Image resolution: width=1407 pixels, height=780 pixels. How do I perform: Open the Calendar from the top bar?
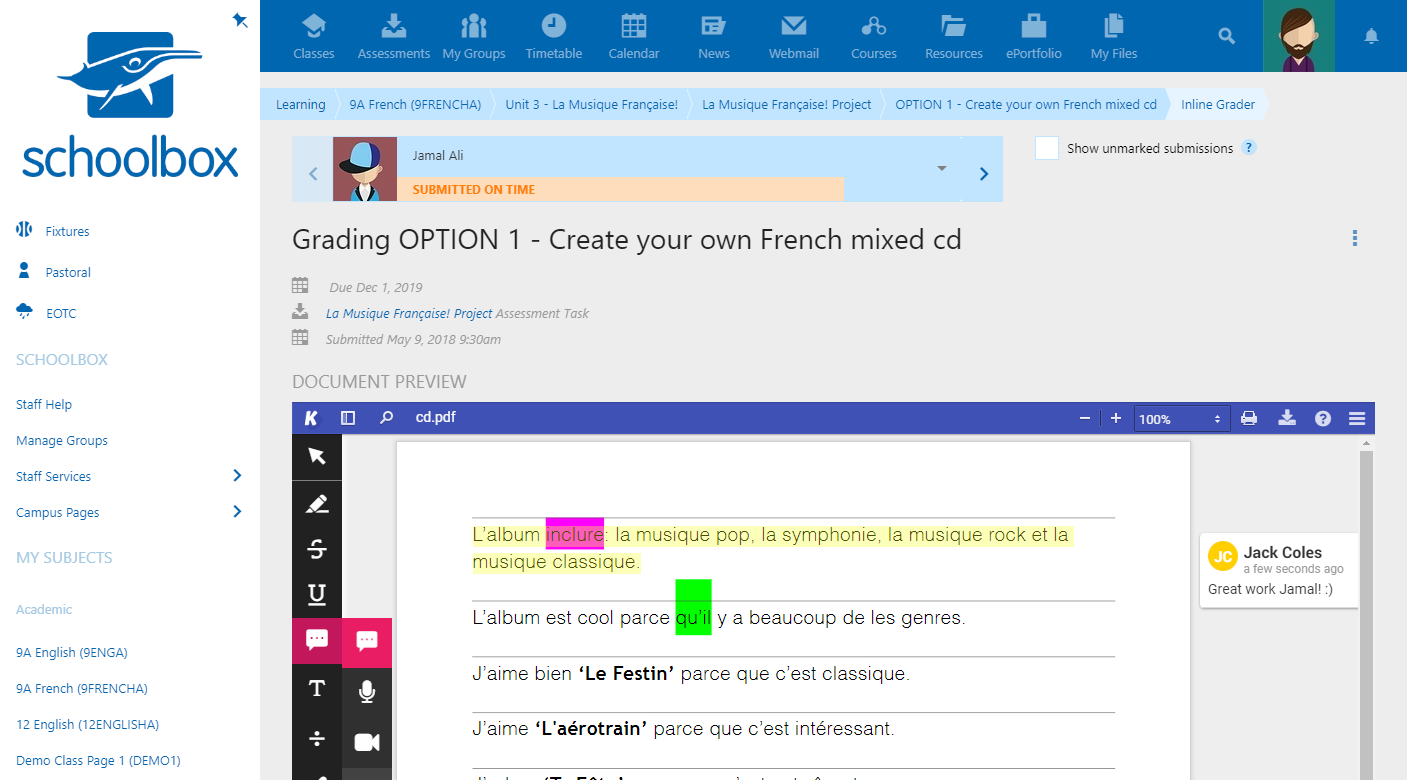click(634, 36)
